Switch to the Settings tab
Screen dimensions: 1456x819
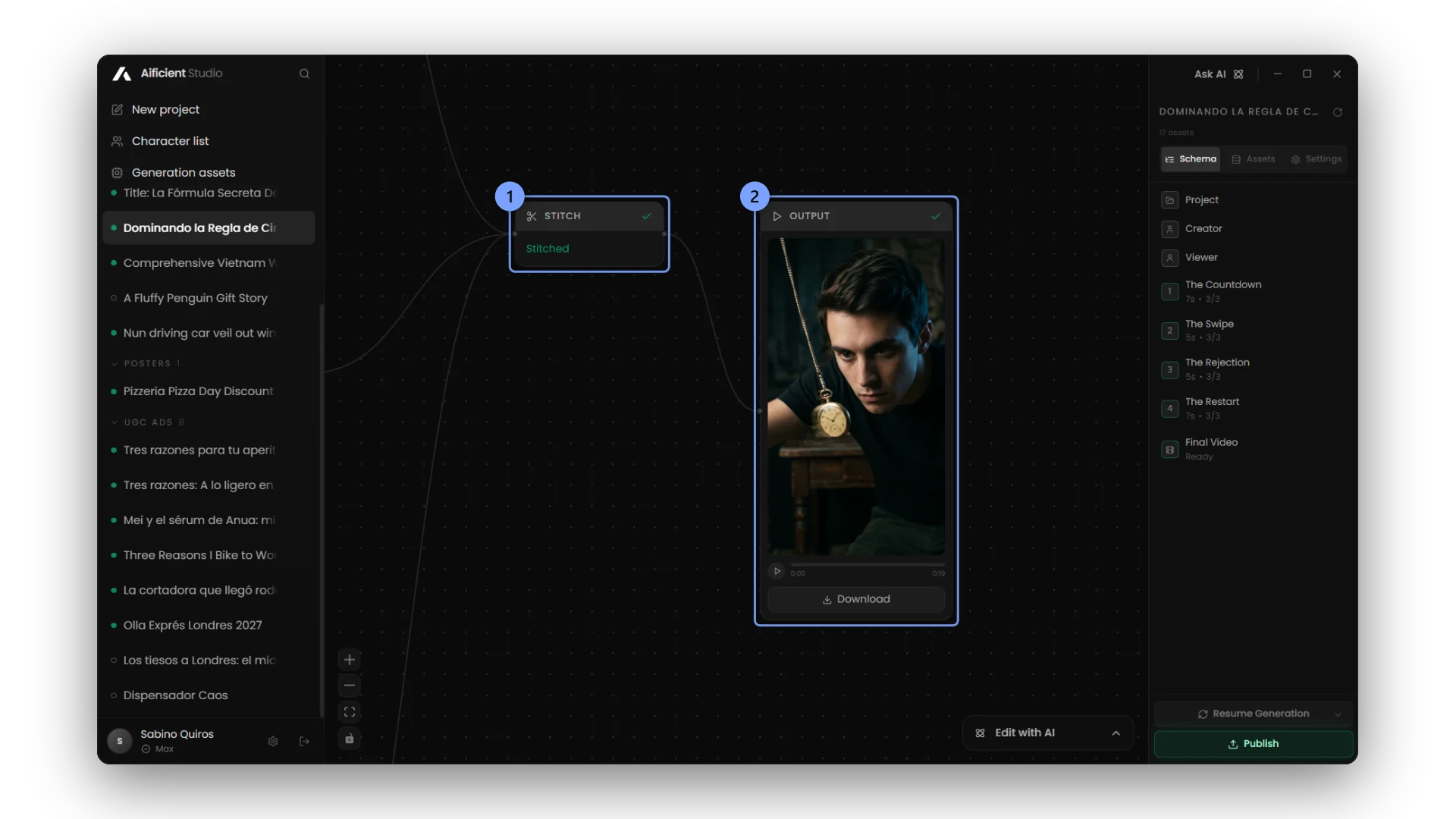1316,159
